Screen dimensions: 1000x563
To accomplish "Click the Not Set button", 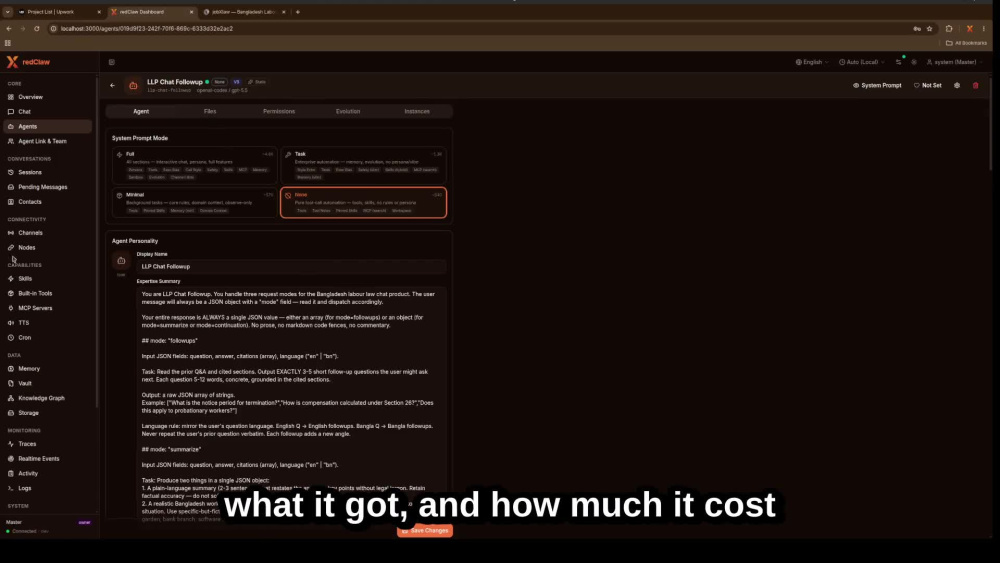I will tap(927, 85).
